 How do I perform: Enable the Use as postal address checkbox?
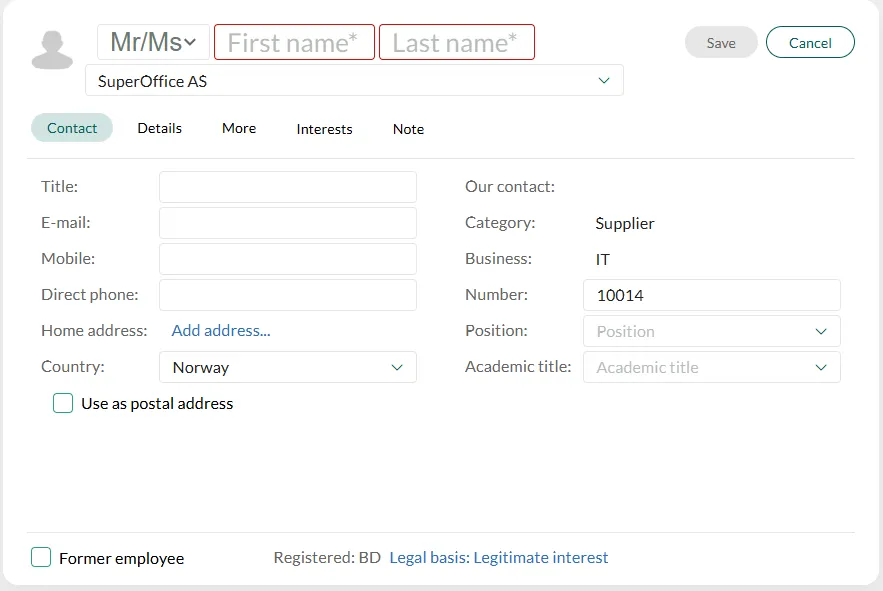(63, 404)
